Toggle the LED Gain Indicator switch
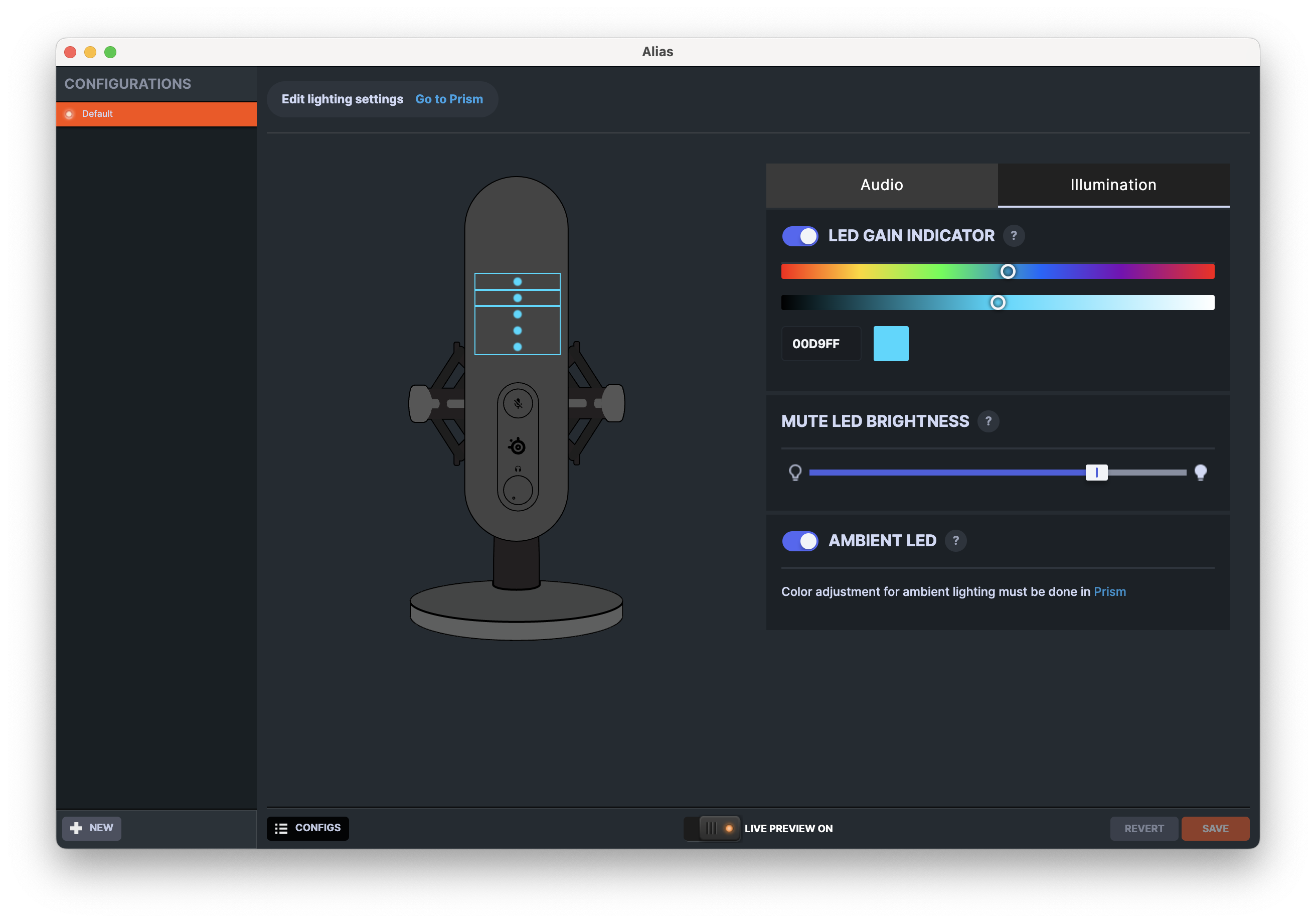The width and height of the screenshot is (1316, 923). coord(800,236)
